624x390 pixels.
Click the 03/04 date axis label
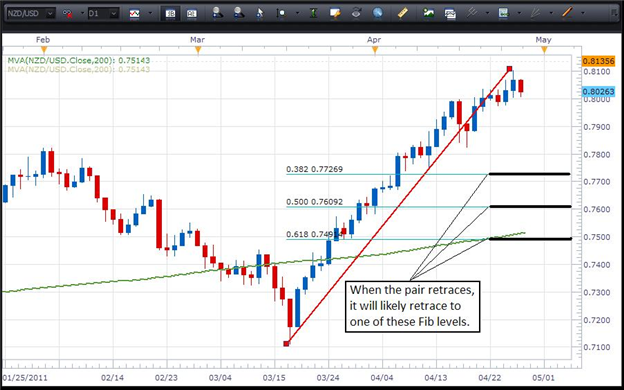pyautogui.click(x=220, y=377)
